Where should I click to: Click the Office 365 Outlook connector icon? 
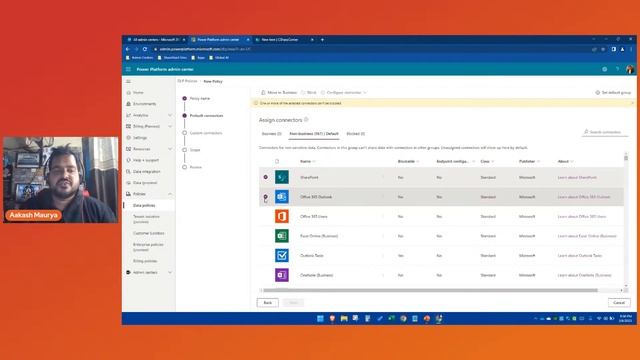(282, 197)
